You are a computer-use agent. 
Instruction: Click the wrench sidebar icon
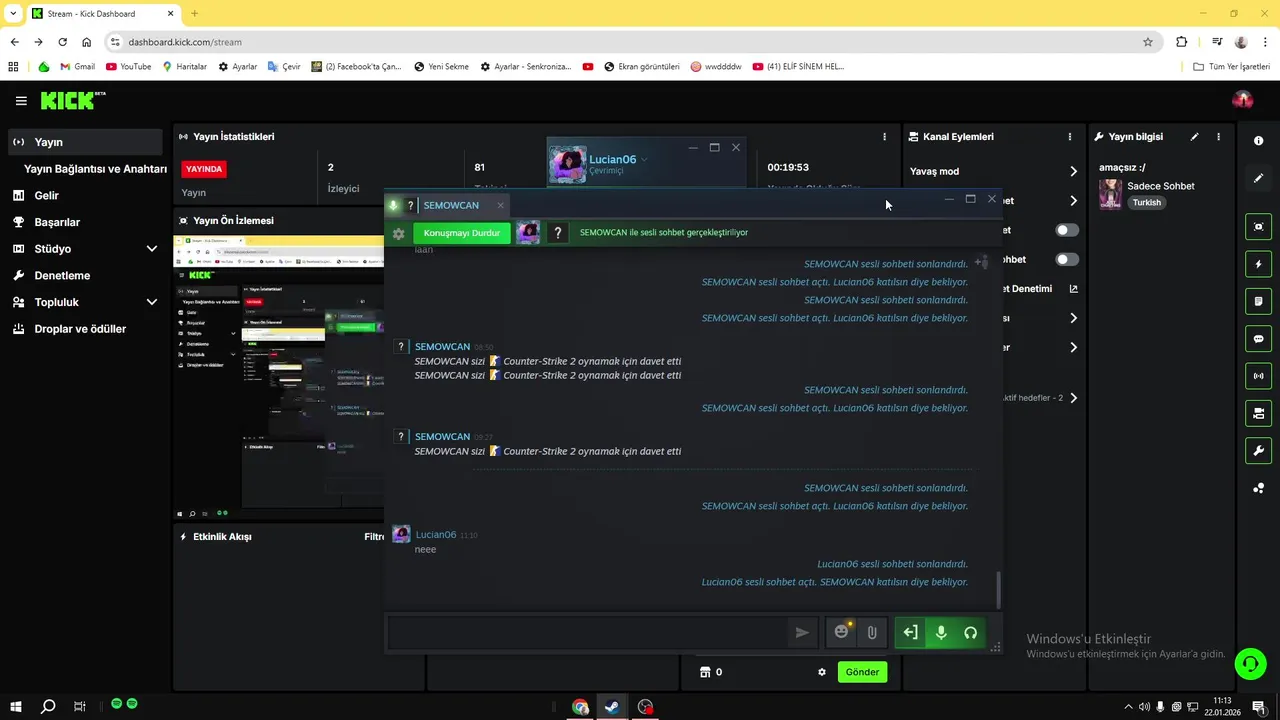pos(1258,451)
